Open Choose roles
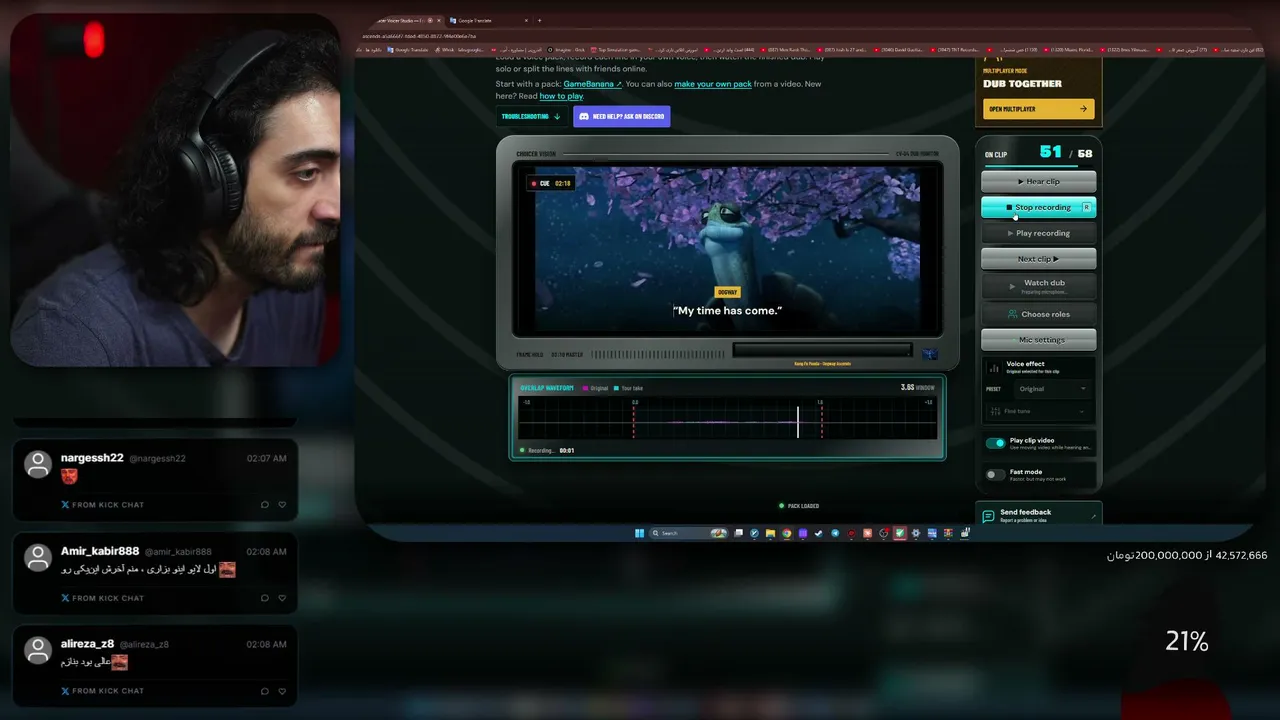The image size is (1280, 720). [1038, 314]
